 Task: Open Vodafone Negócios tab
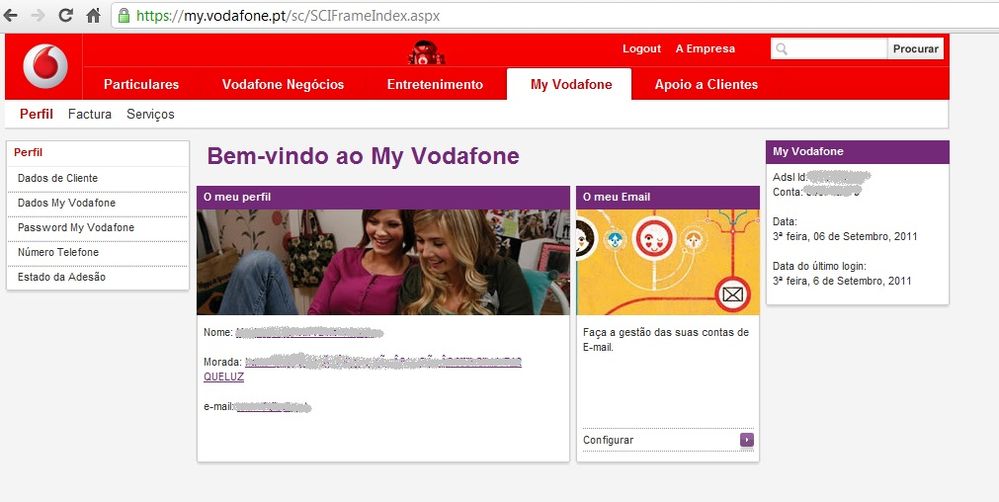(x=283, y=84)
